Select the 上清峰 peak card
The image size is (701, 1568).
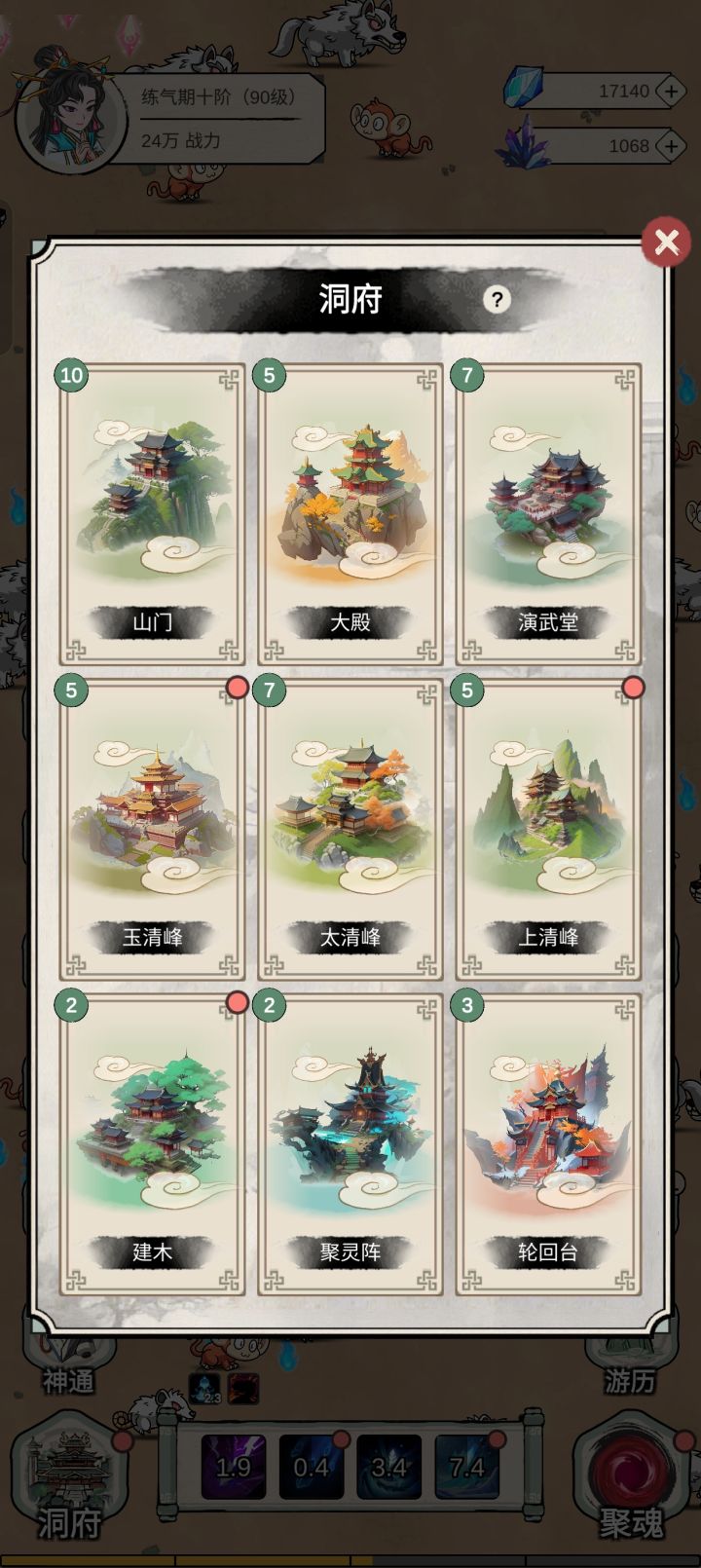coord(548,830)
